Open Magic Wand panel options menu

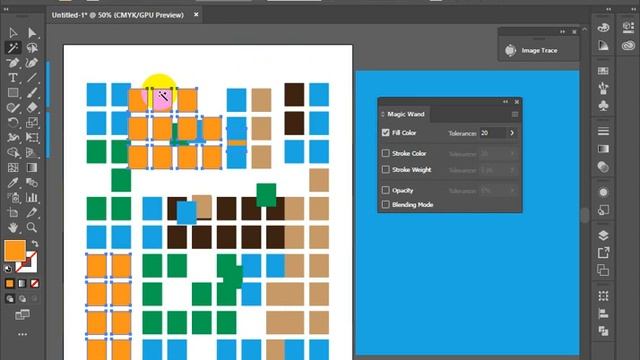(515, 114)
